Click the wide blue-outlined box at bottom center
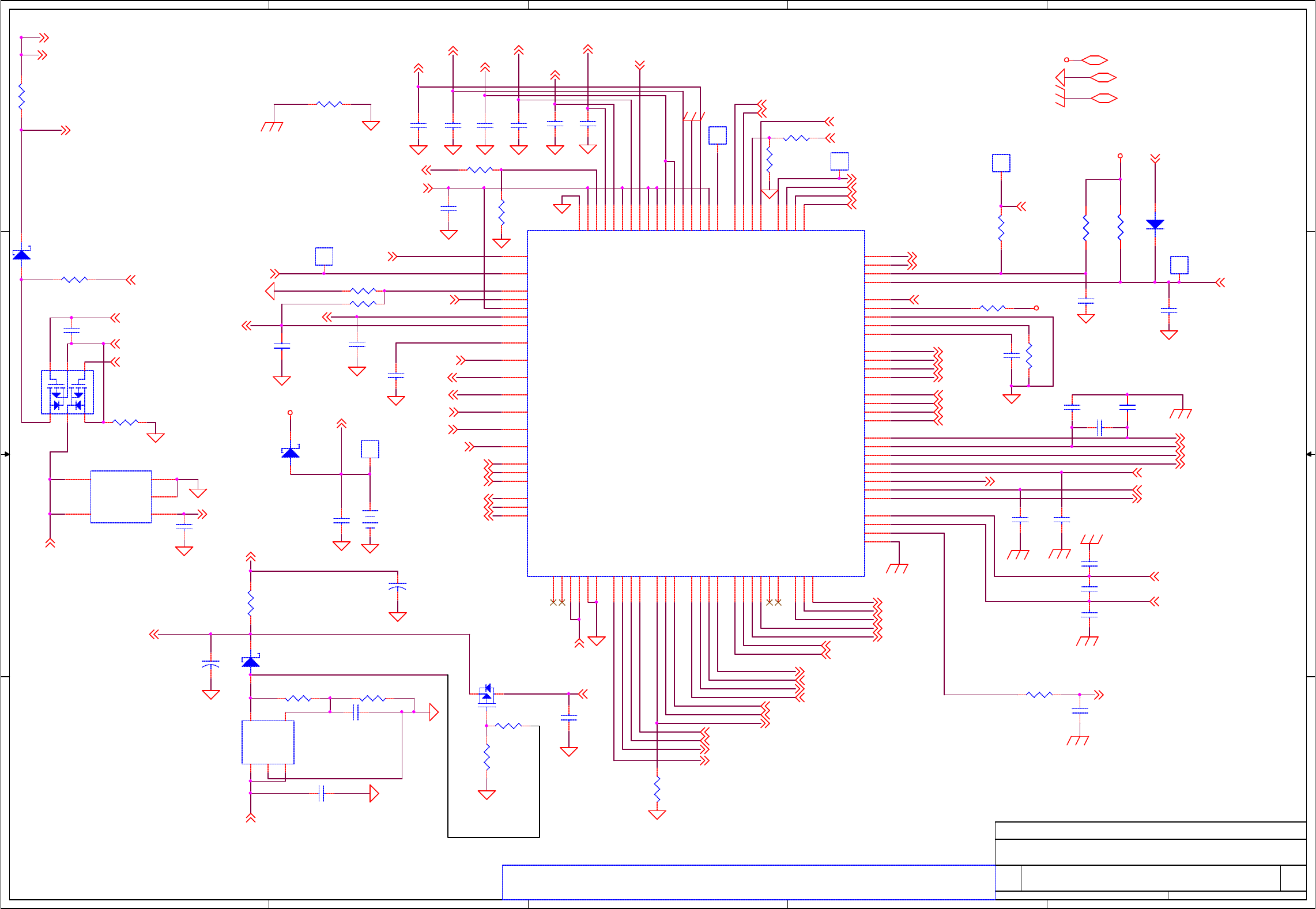This screenshot has height=909, width=1316. [749, 882]
